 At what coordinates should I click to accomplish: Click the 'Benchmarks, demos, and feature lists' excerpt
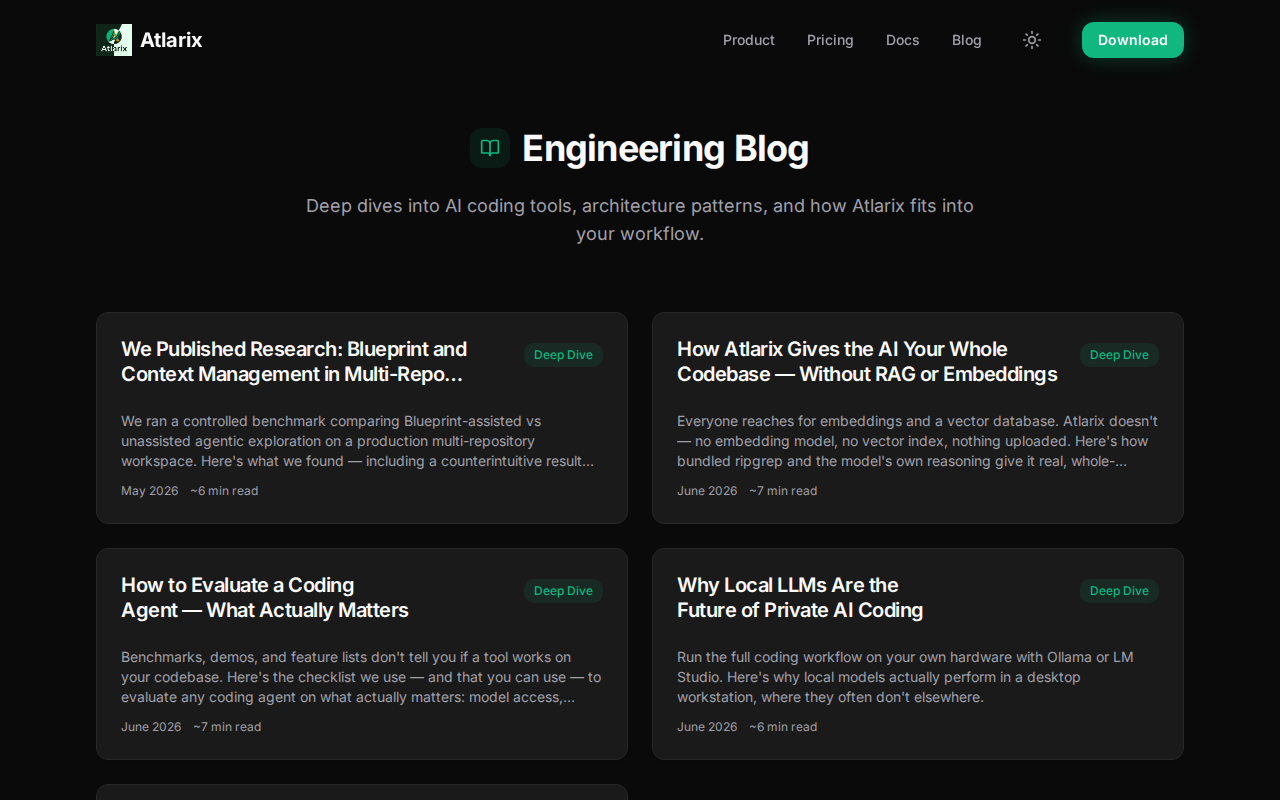pos(361,677)
